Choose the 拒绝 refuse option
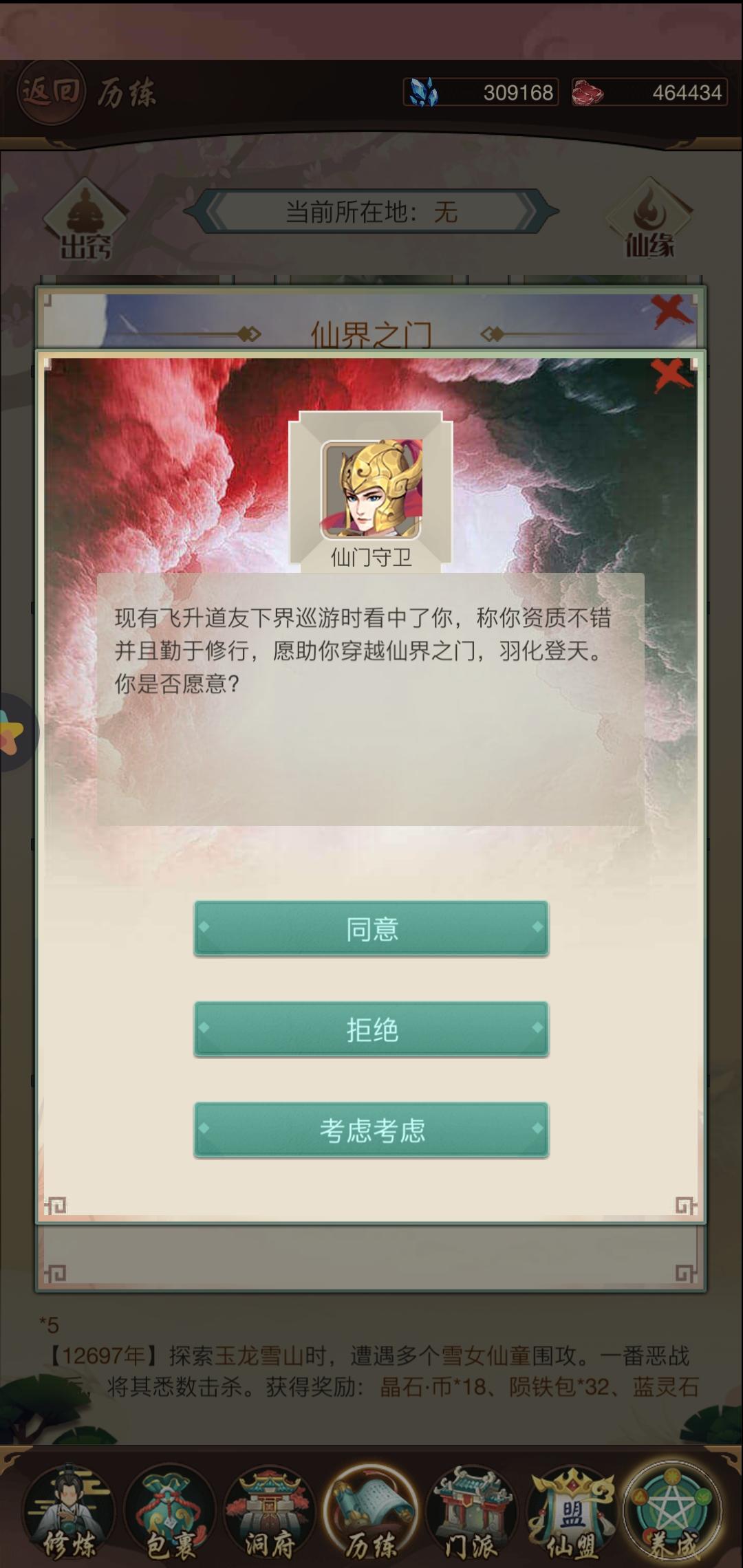This screenshot has height=1568, width=743. (x=371, y=1029)
